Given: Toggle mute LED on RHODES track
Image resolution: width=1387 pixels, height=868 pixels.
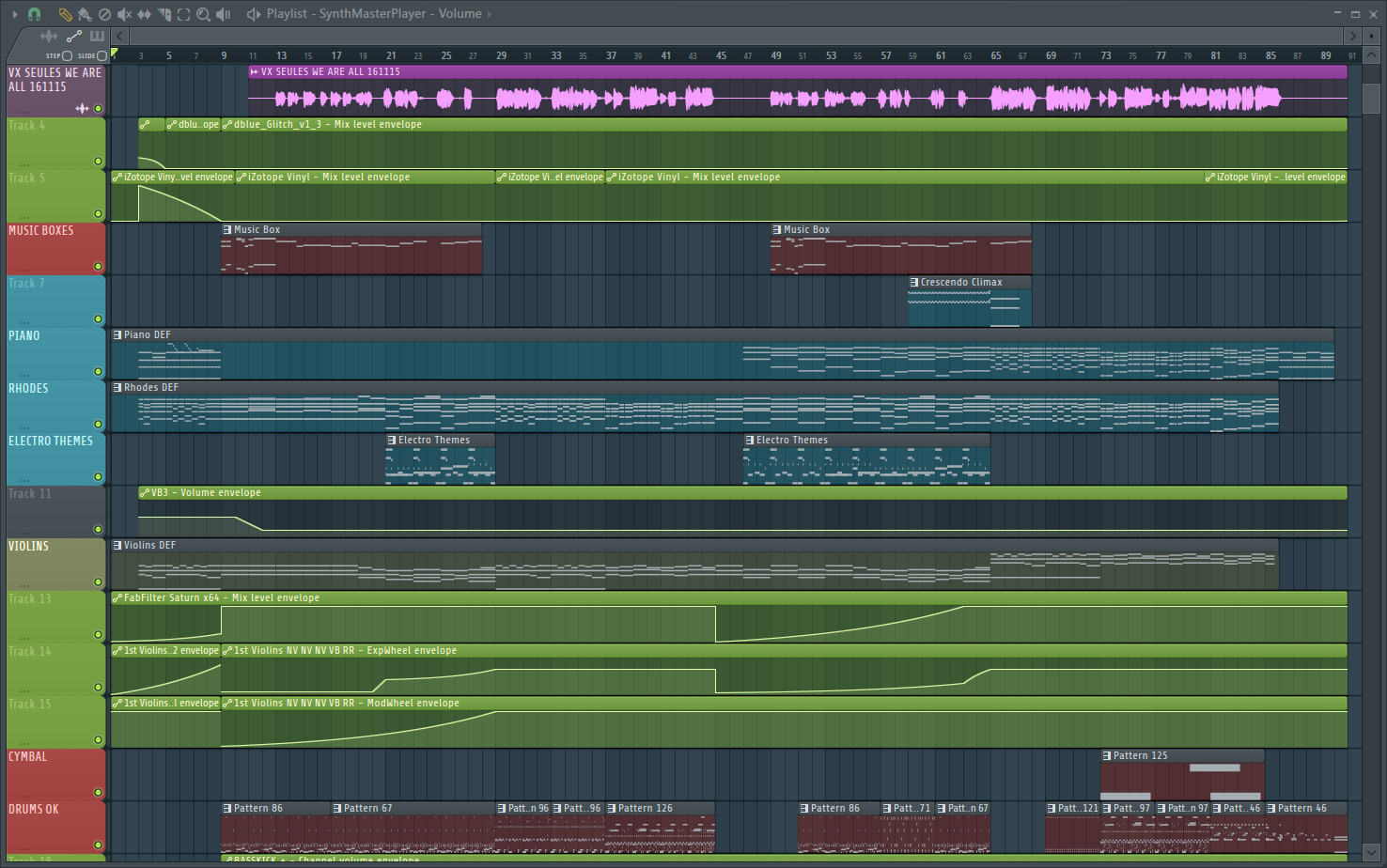Looking at the screenshot, I should [98, 425].
